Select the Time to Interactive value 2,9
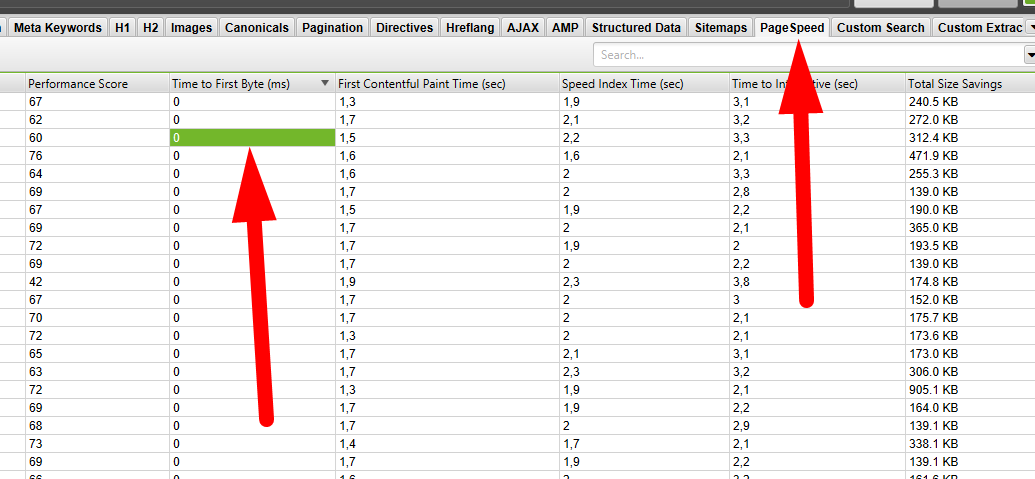Image resolution: width=1035 pixels, height=479 pixels. tap(817, 425)
